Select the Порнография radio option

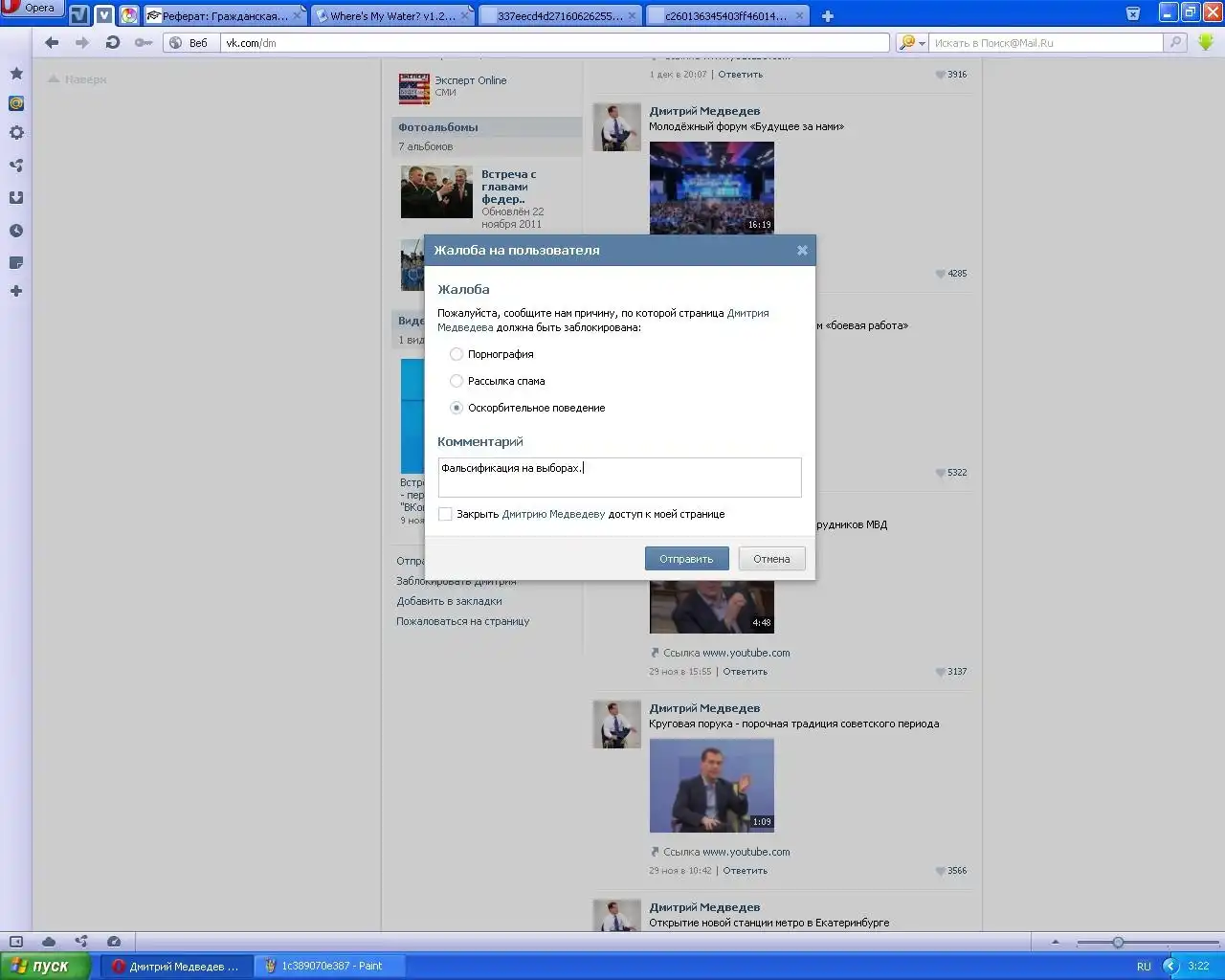457,354
